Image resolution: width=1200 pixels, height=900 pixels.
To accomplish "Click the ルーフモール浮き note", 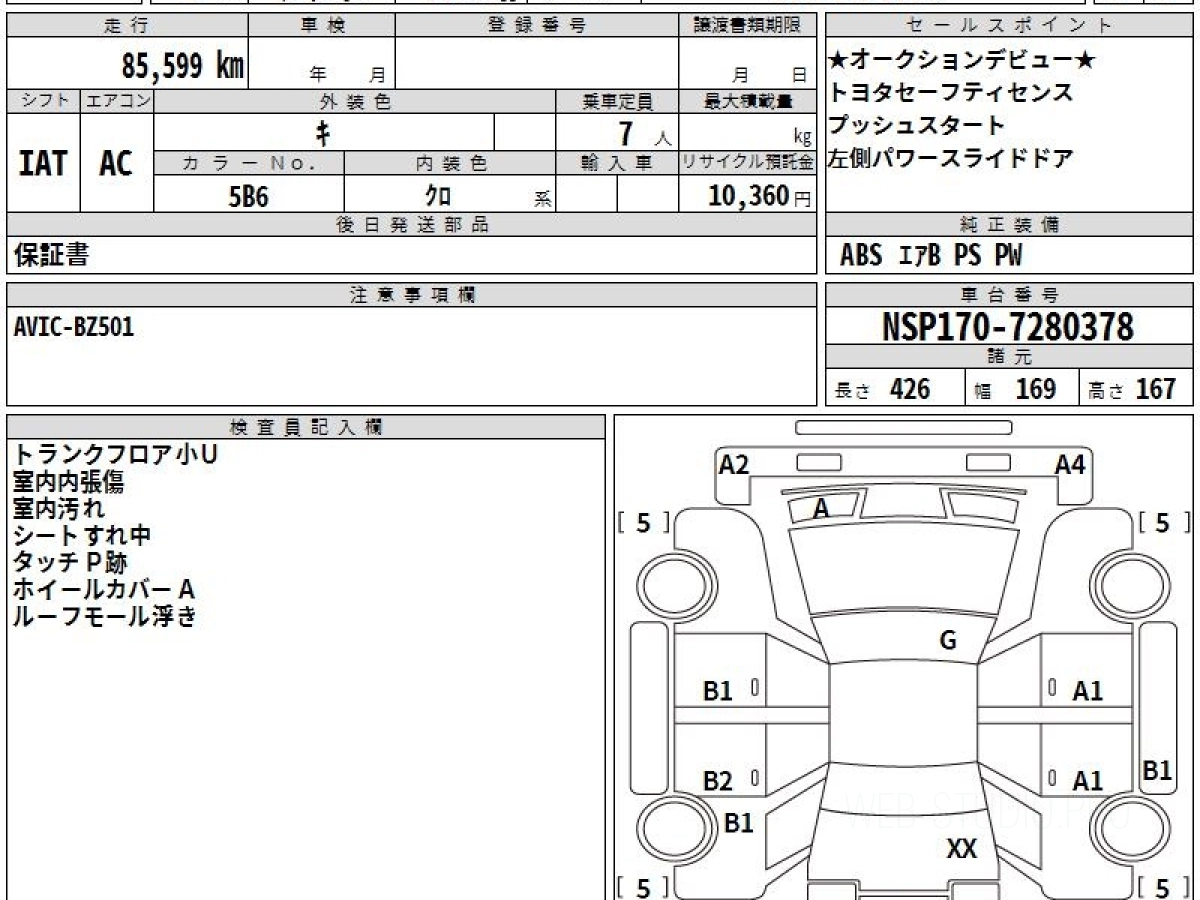I will (105, 617).
